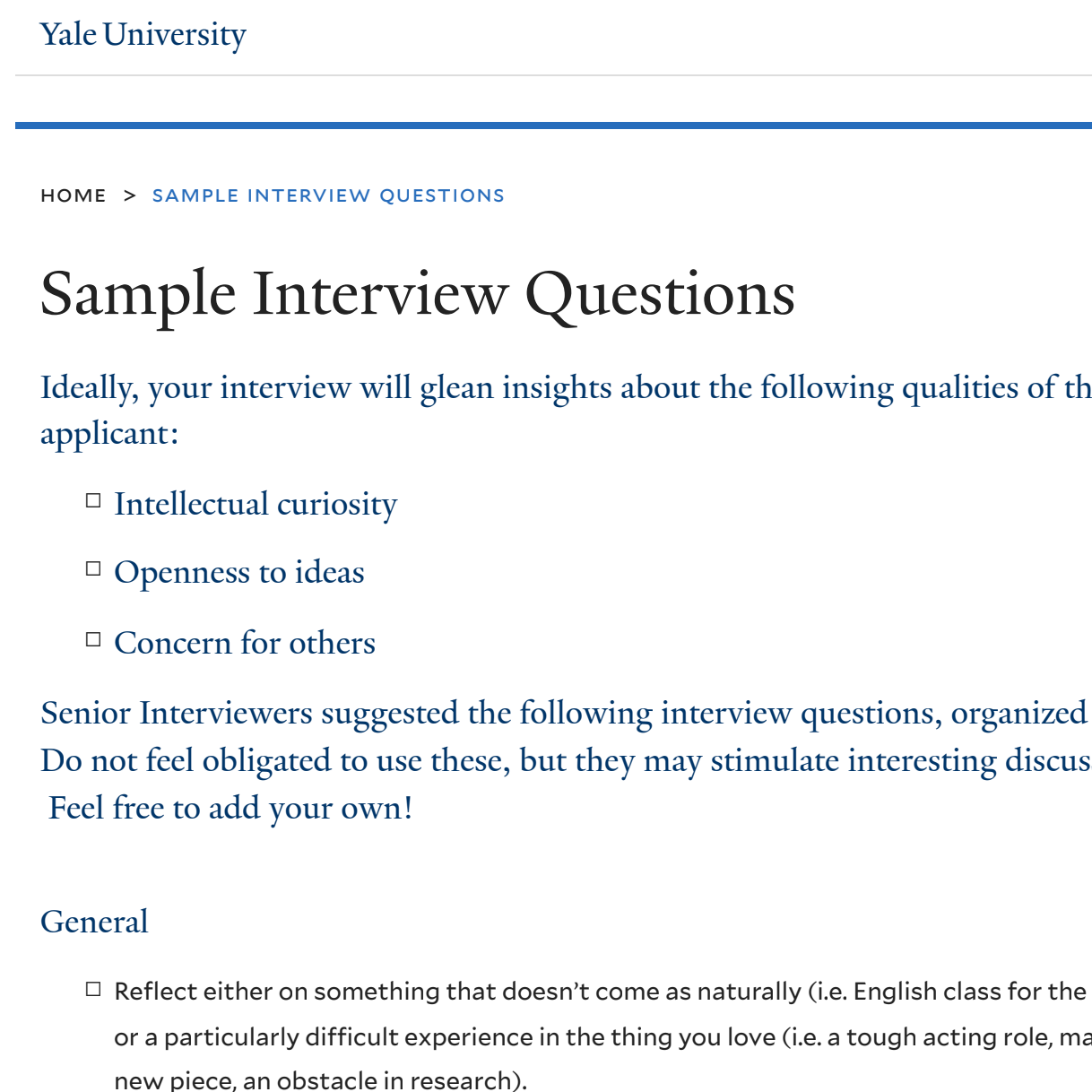Screen dimensions: 1092x1092
Task: Open the SAMPLE INTERVIEW QUESTIONS breadcrumb link
Action: point(328,195)
